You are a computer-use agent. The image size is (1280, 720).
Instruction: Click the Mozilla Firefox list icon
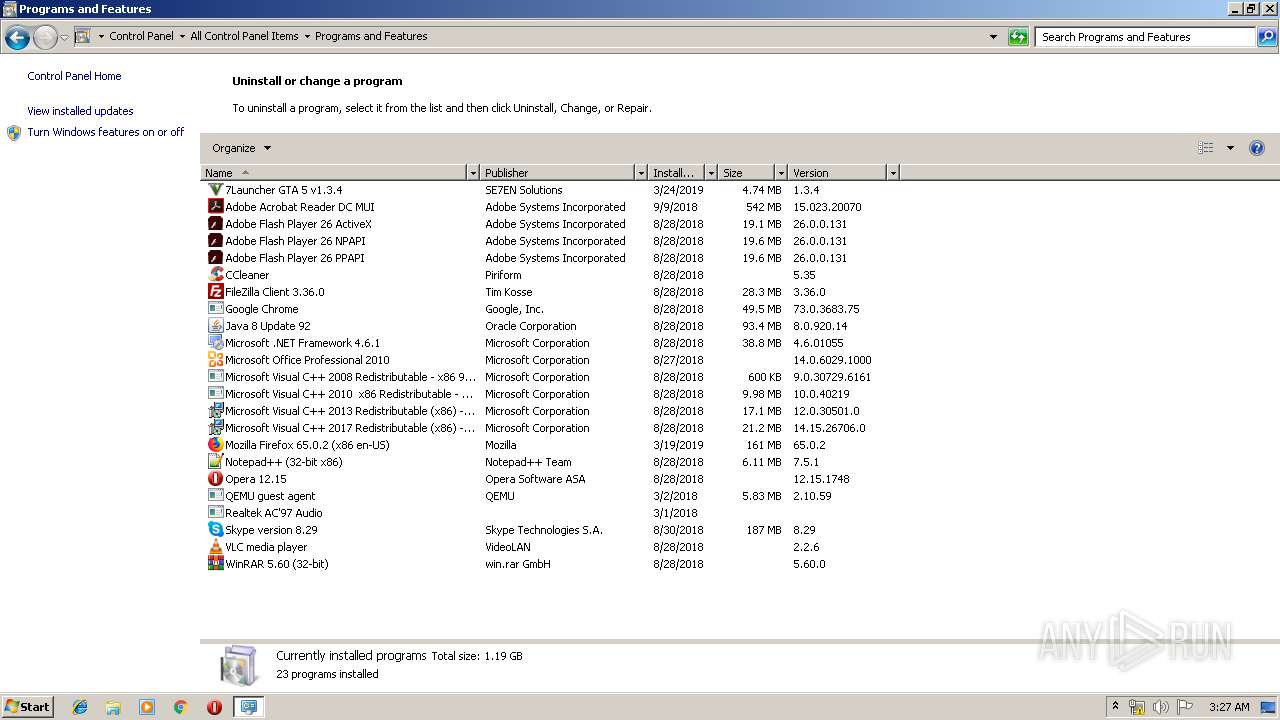click(x=215, y=445)
